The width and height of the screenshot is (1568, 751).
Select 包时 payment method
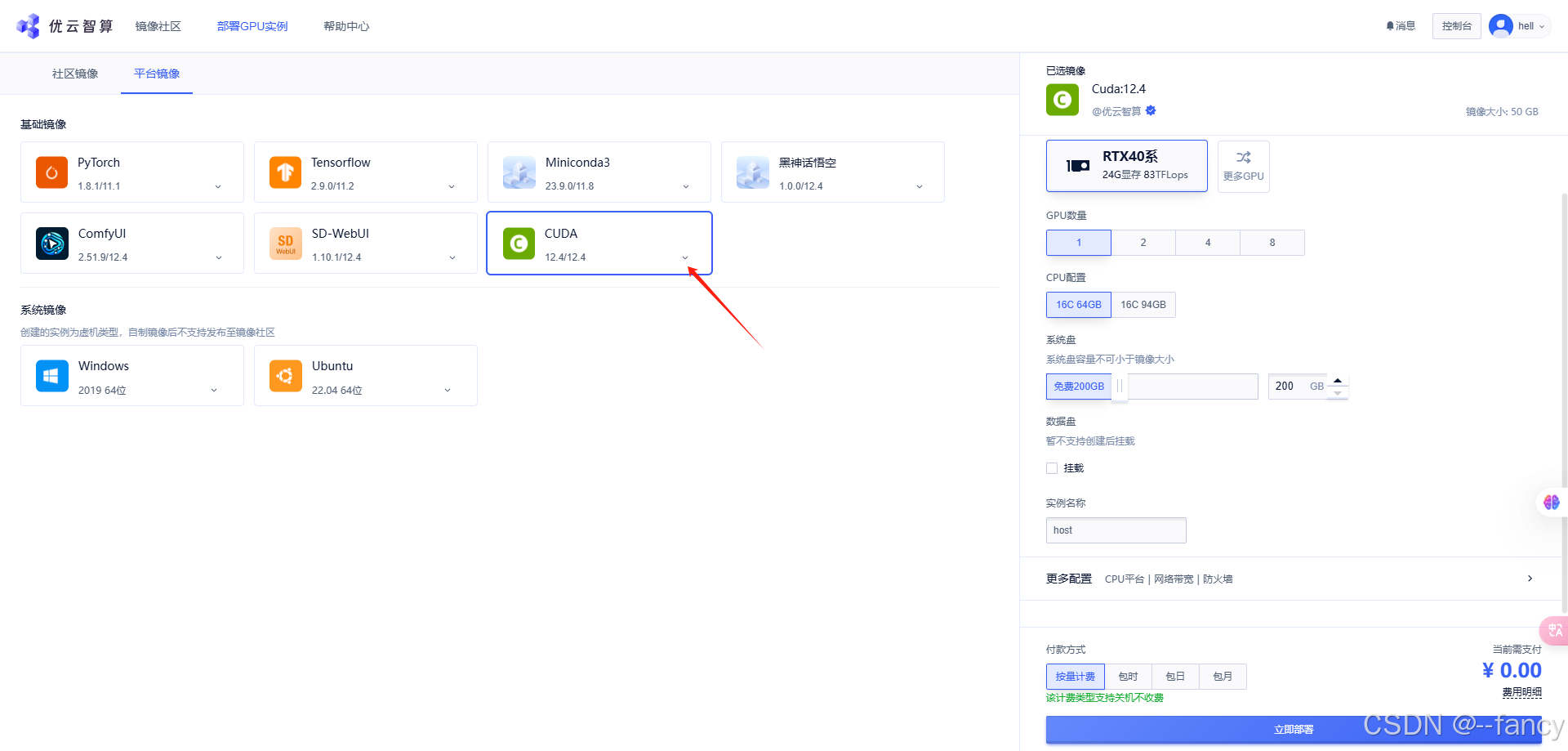tap(1128, 677)
